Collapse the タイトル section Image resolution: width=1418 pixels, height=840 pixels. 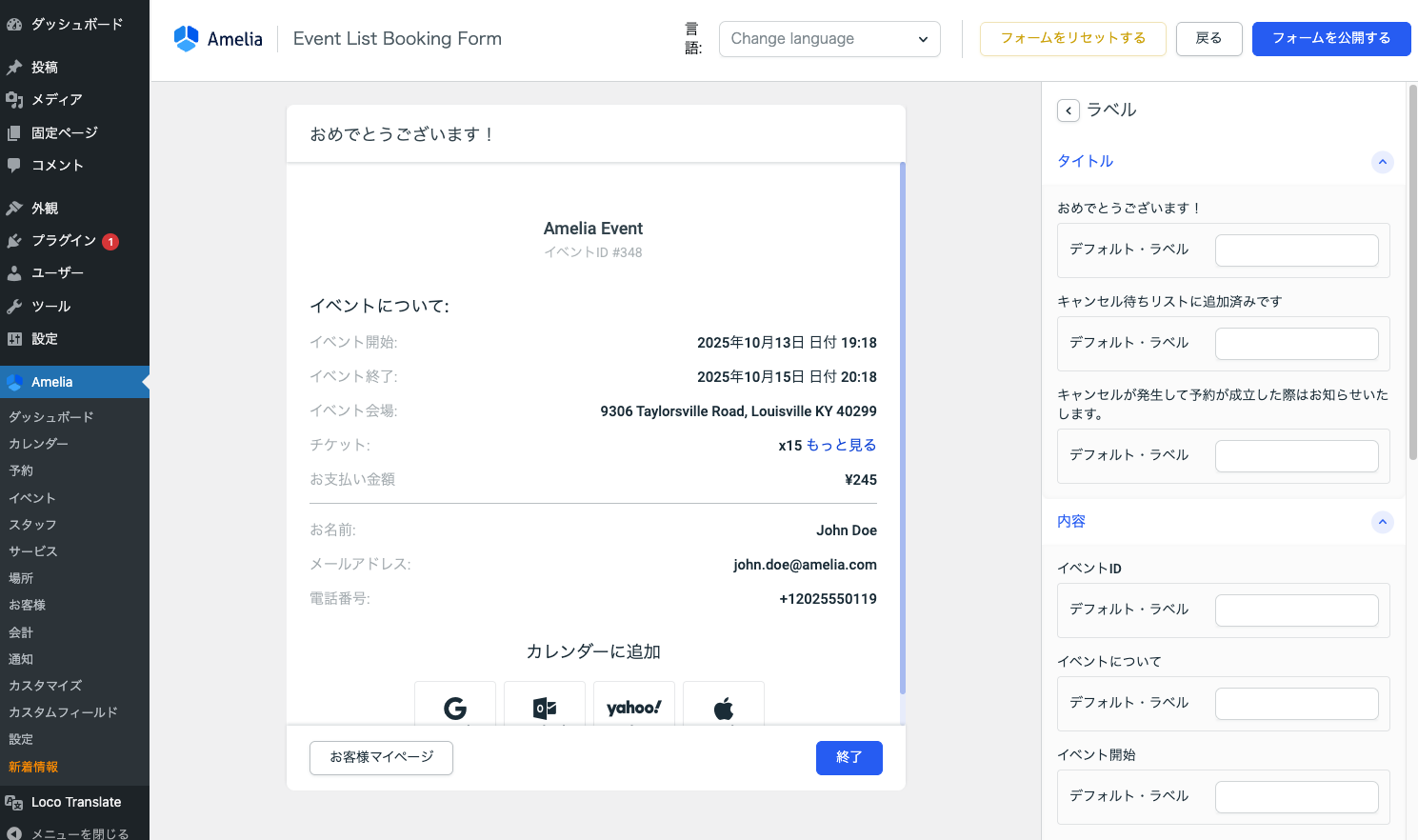point(1382,162)
